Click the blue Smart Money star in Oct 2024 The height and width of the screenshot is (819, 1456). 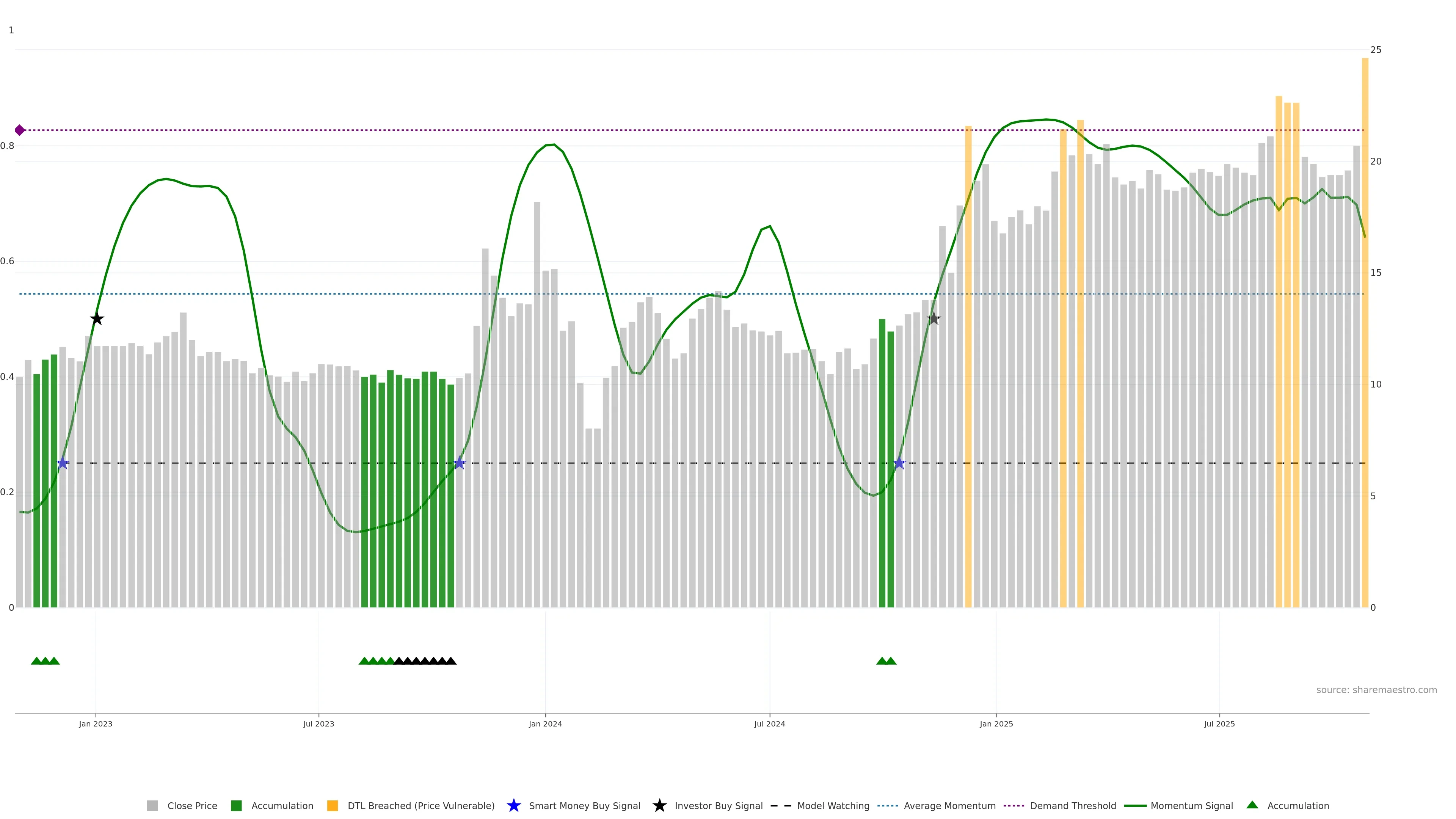click(899, 463)
